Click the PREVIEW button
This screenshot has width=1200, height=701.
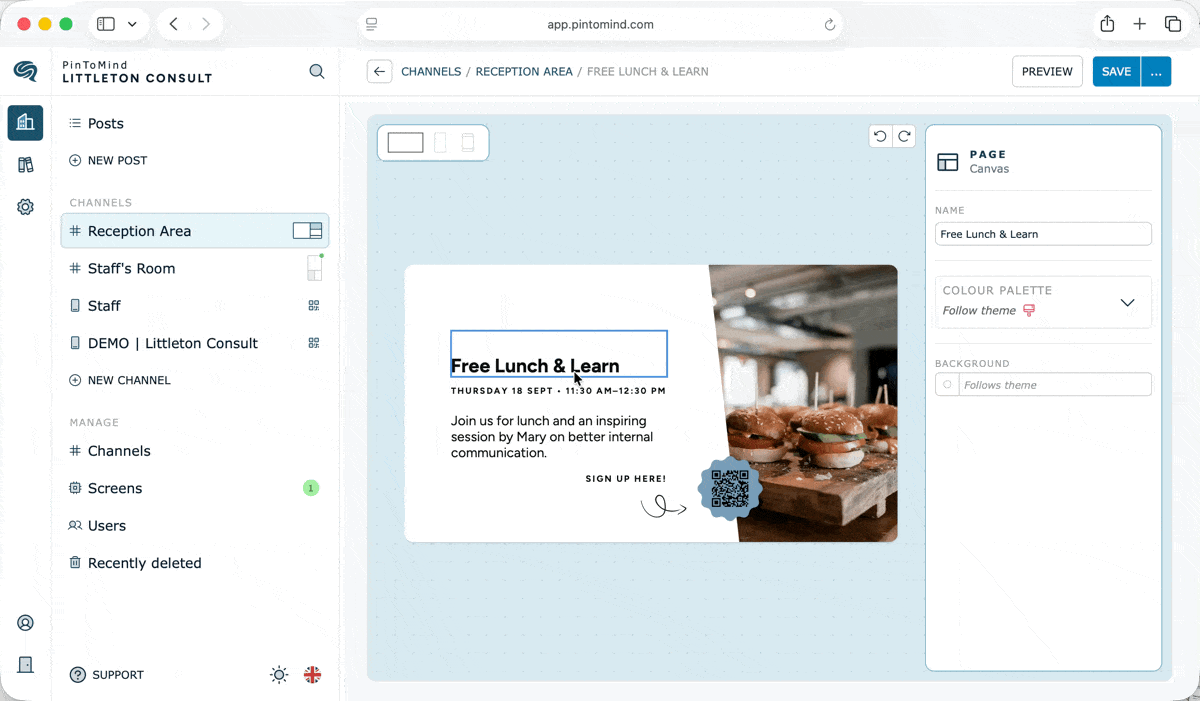click(x=1047, y=71)
